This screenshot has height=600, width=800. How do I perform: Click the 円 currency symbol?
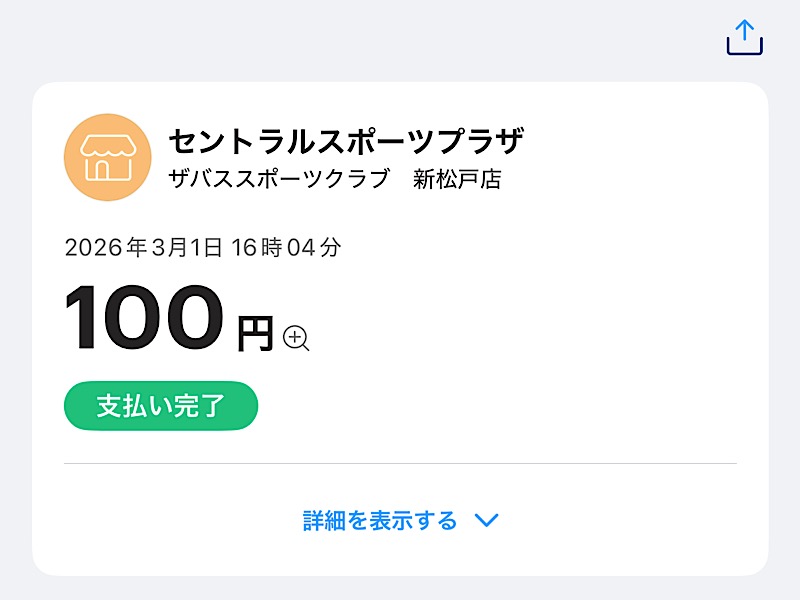coord(255,334)
